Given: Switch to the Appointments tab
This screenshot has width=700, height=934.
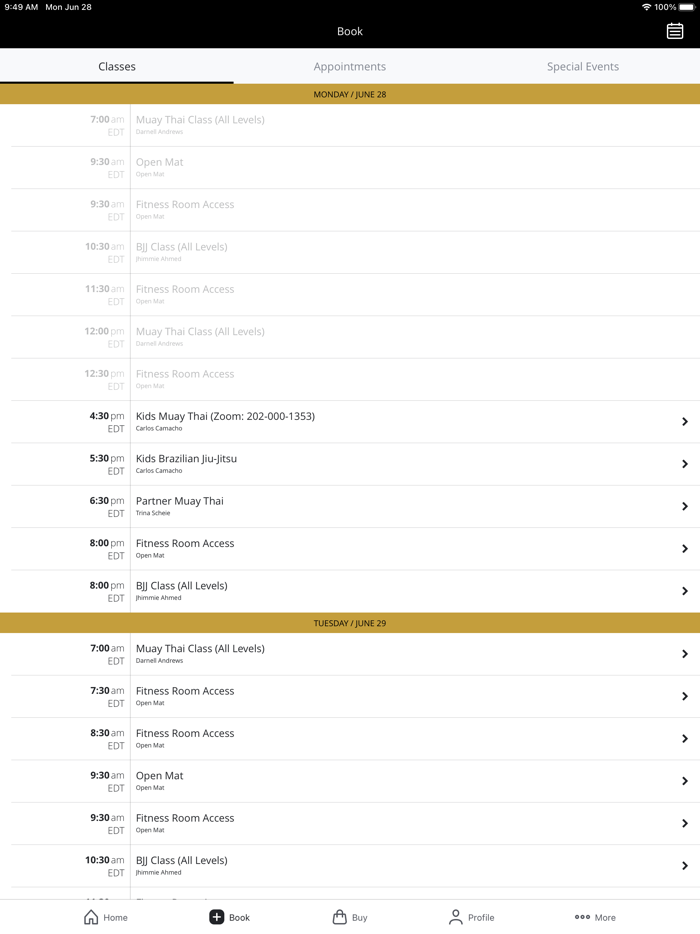Looking at the screenshot, I should click(350, 67).
